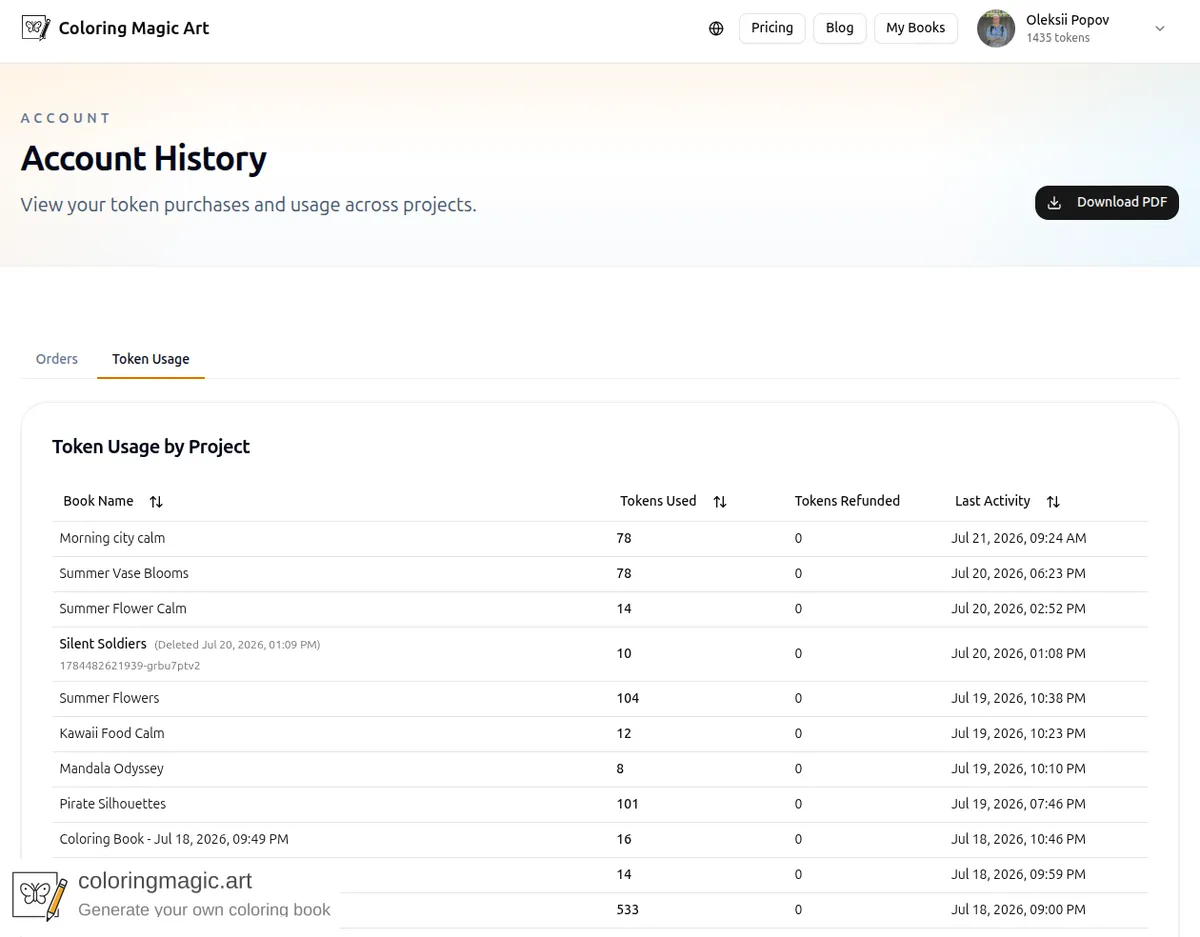Viewport: 1200px width, 937px height.
Task: Click the 1435 tokens balance text
Action: [1058, 38]
